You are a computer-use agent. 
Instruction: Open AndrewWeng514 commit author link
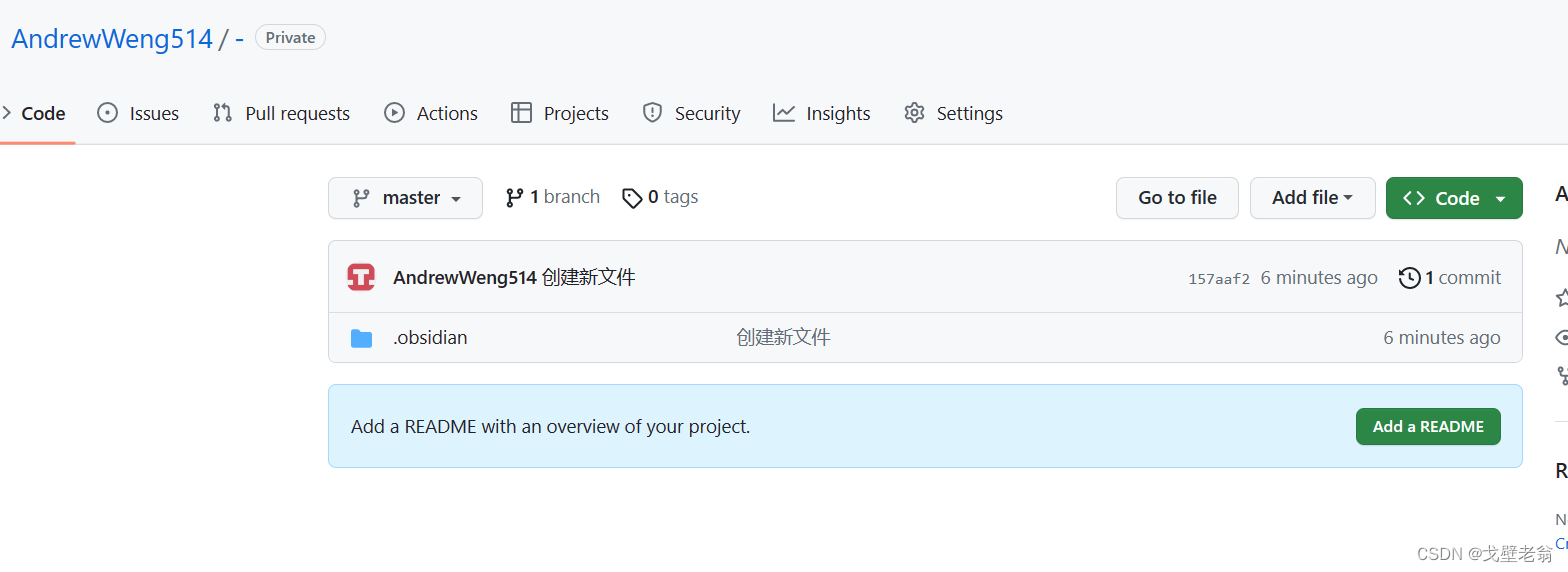point(465,278)
